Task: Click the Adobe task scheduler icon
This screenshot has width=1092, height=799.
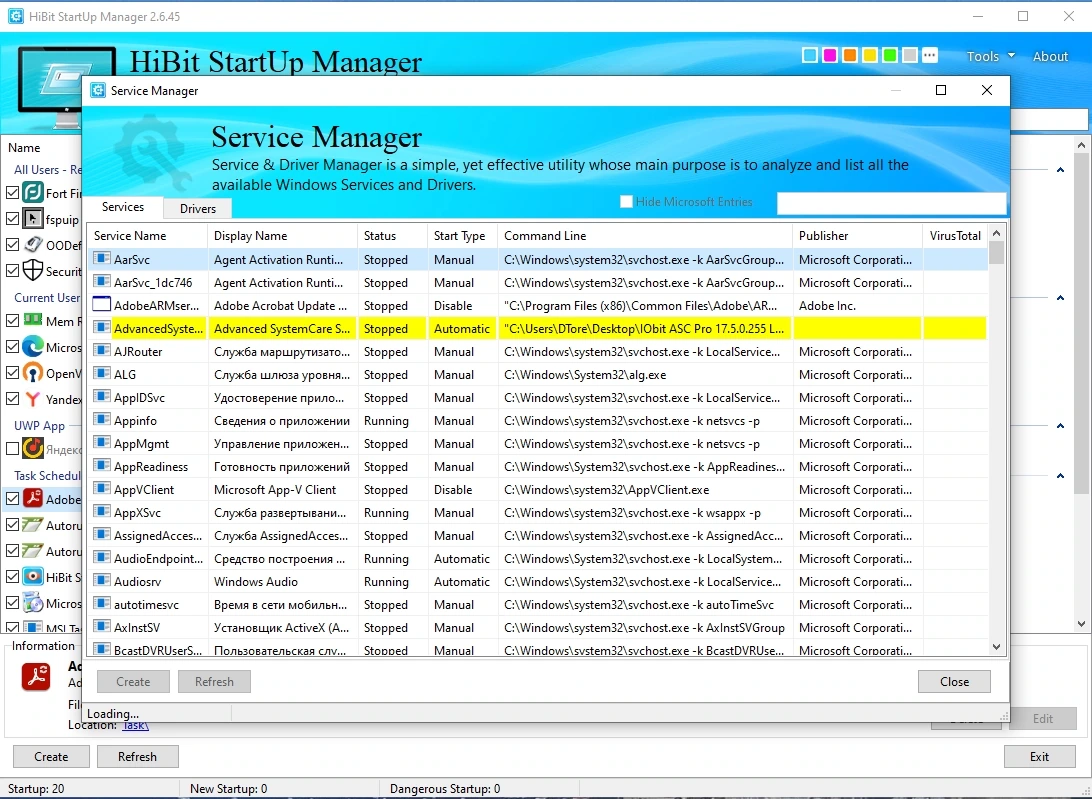Action: coord(33,499)
